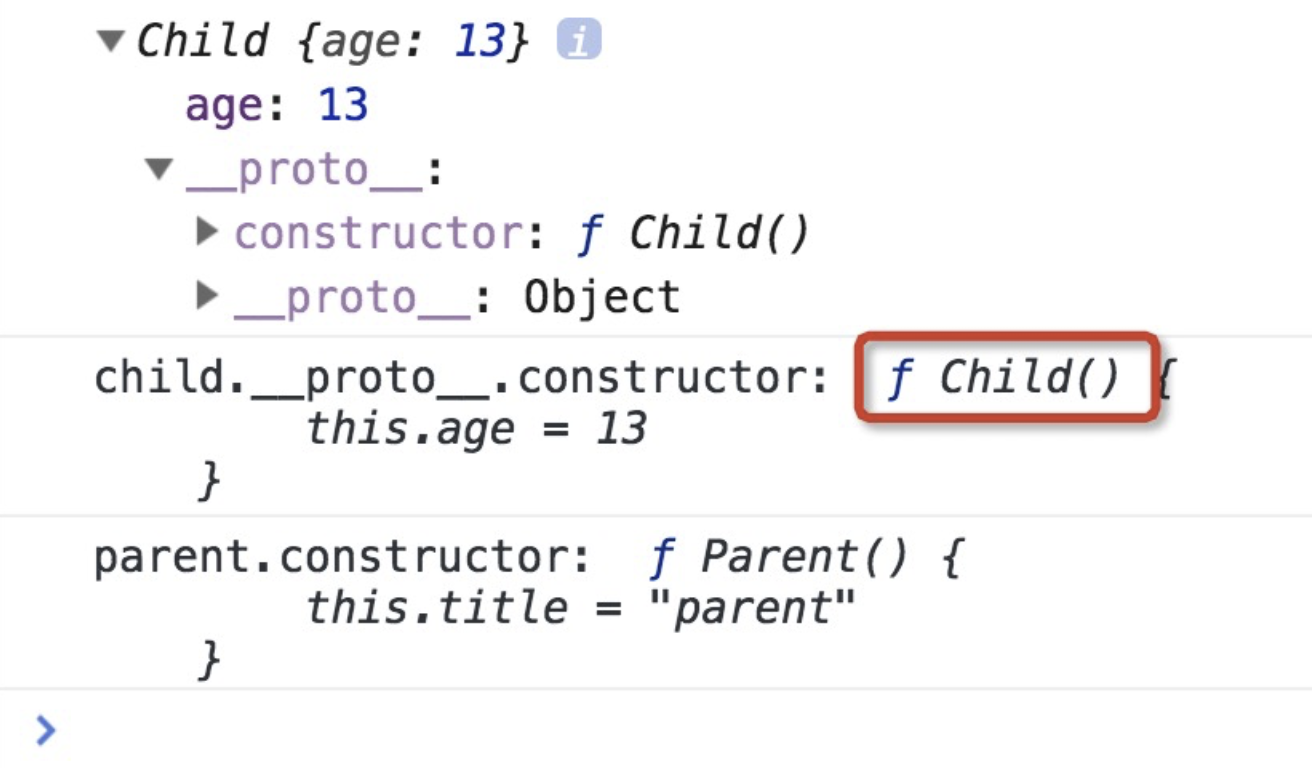Click the console prompt chevron icon

click(x=45, y=730)
